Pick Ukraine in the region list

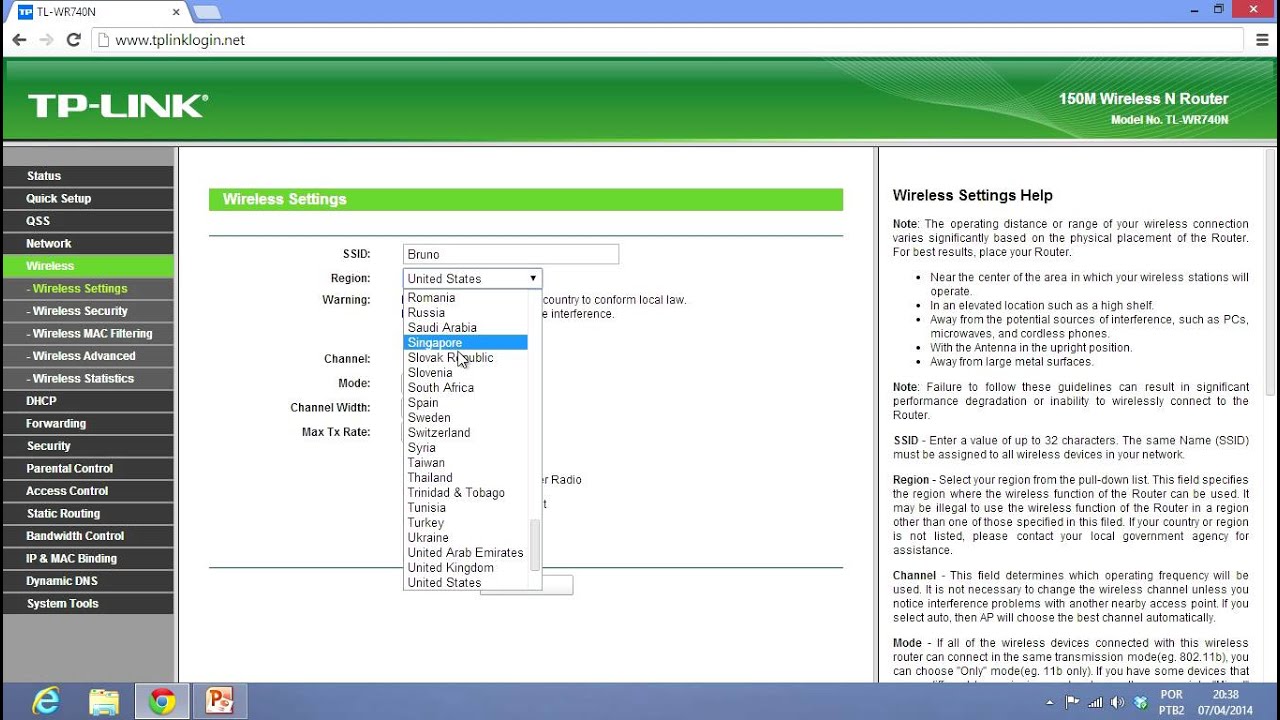coord(465,538)
